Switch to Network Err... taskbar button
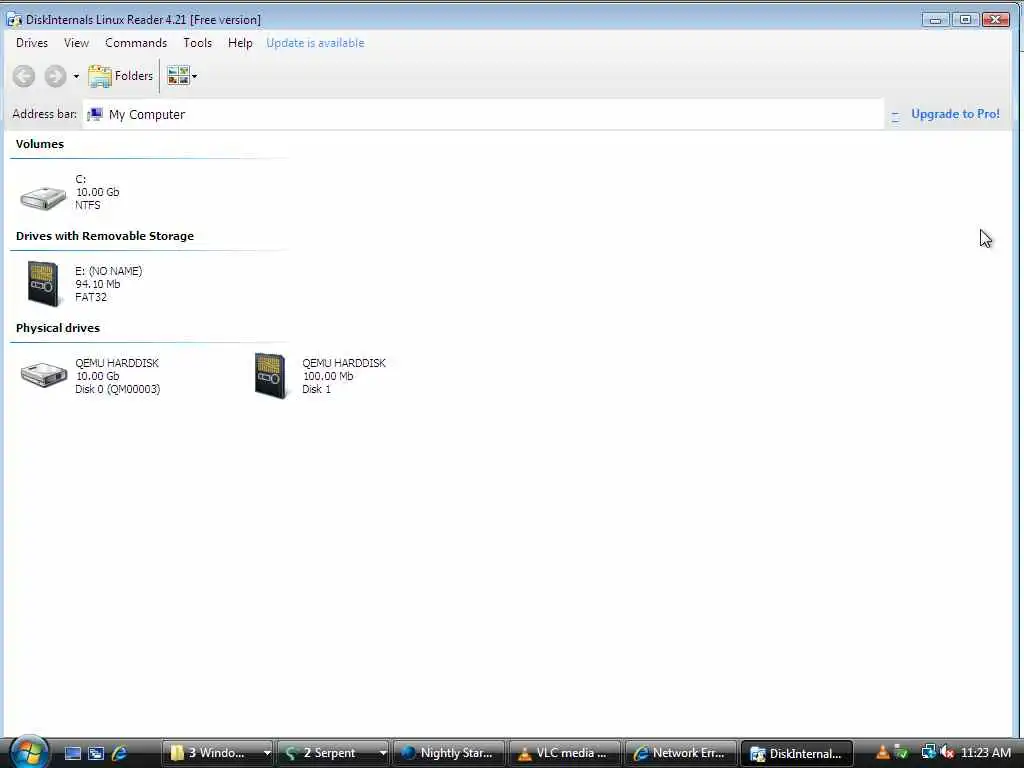The height and width of the screenshot is (768, 1024). [681, 753]
